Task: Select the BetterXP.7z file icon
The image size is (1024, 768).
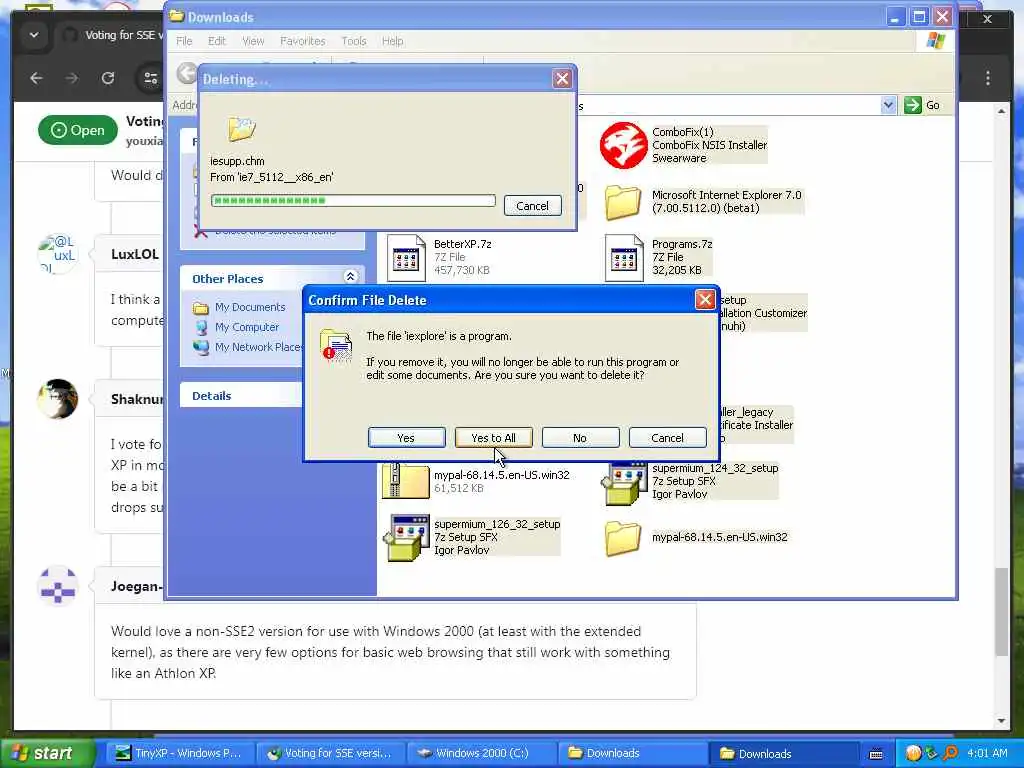Action: (x=406, y=257)
